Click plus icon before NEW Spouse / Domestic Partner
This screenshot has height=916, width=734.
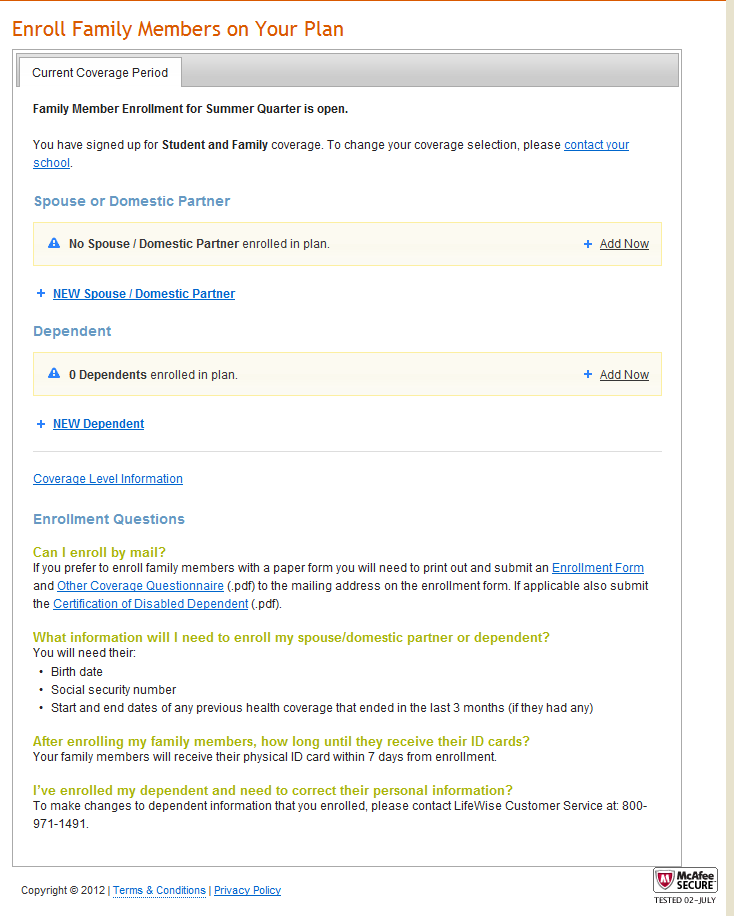pos(41,294)
